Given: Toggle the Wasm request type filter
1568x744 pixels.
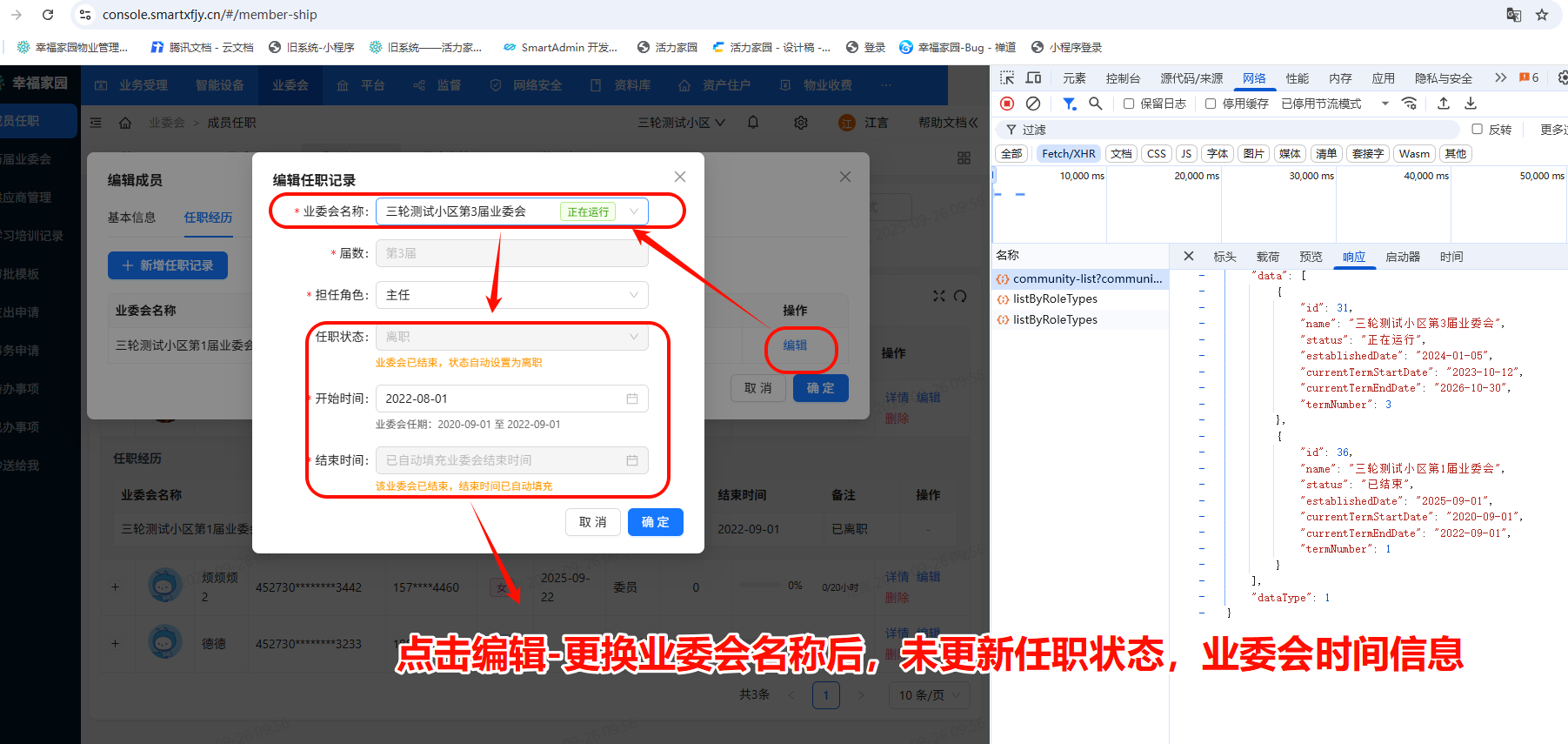Looking at the screenshot, I should click(x=1414, y=154).
